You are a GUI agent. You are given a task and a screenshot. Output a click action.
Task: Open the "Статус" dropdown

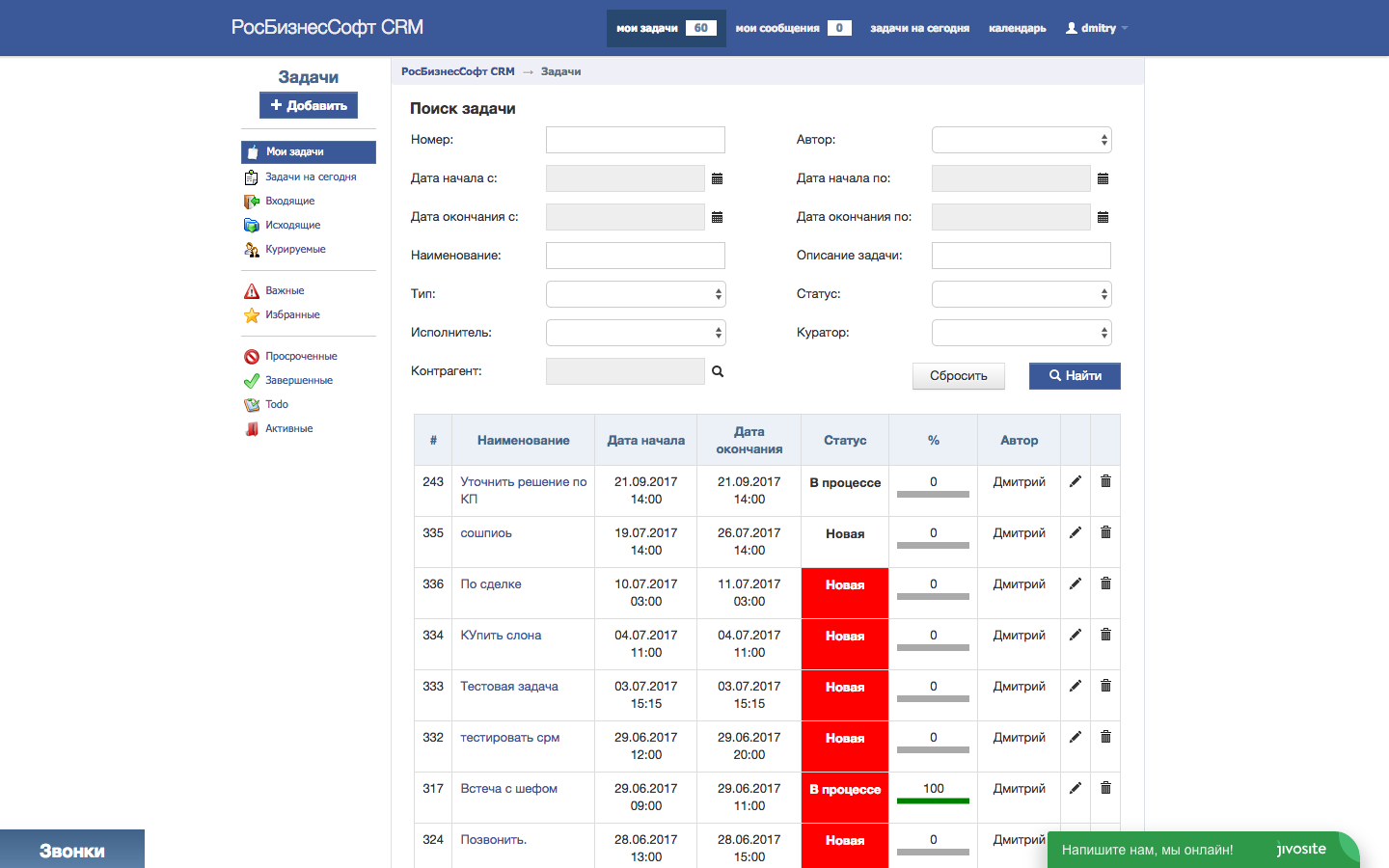[1021, 293]
